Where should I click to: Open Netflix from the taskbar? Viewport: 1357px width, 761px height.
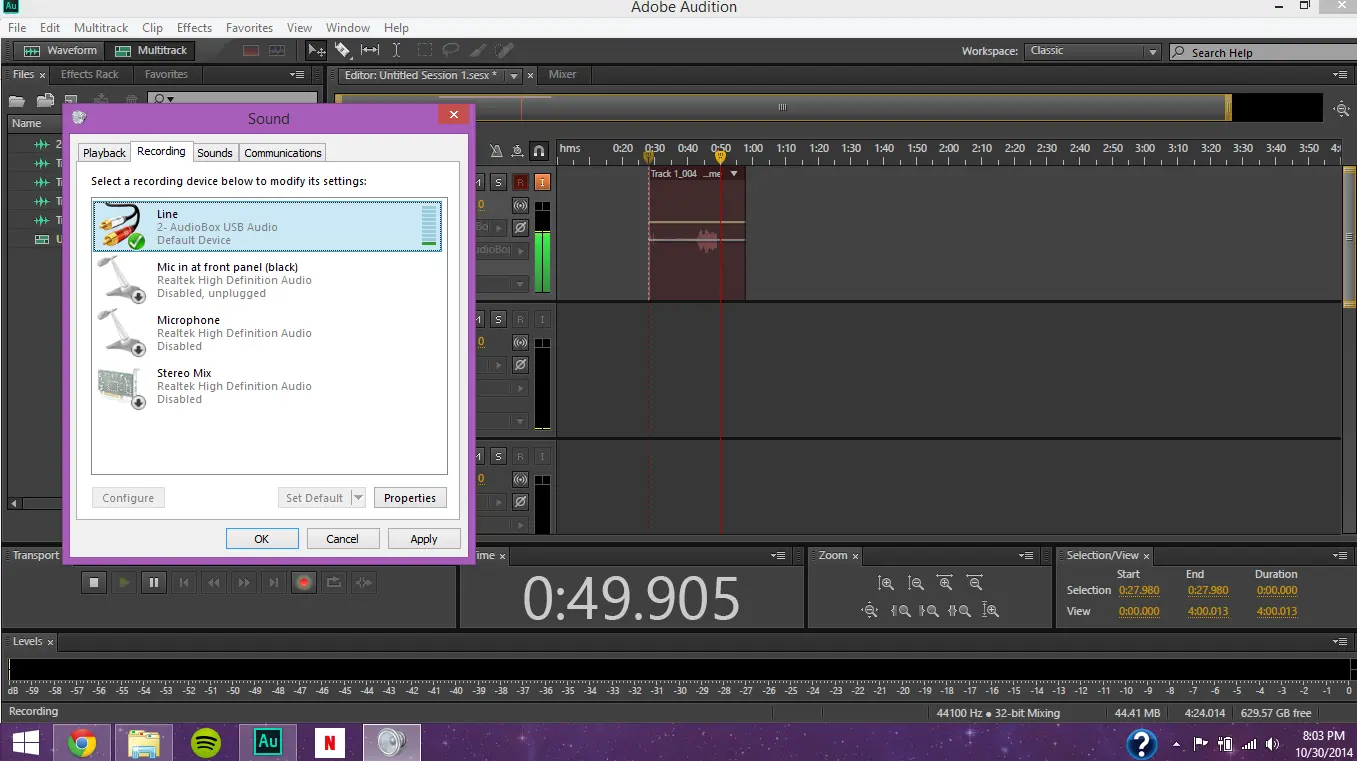(329, 742)
